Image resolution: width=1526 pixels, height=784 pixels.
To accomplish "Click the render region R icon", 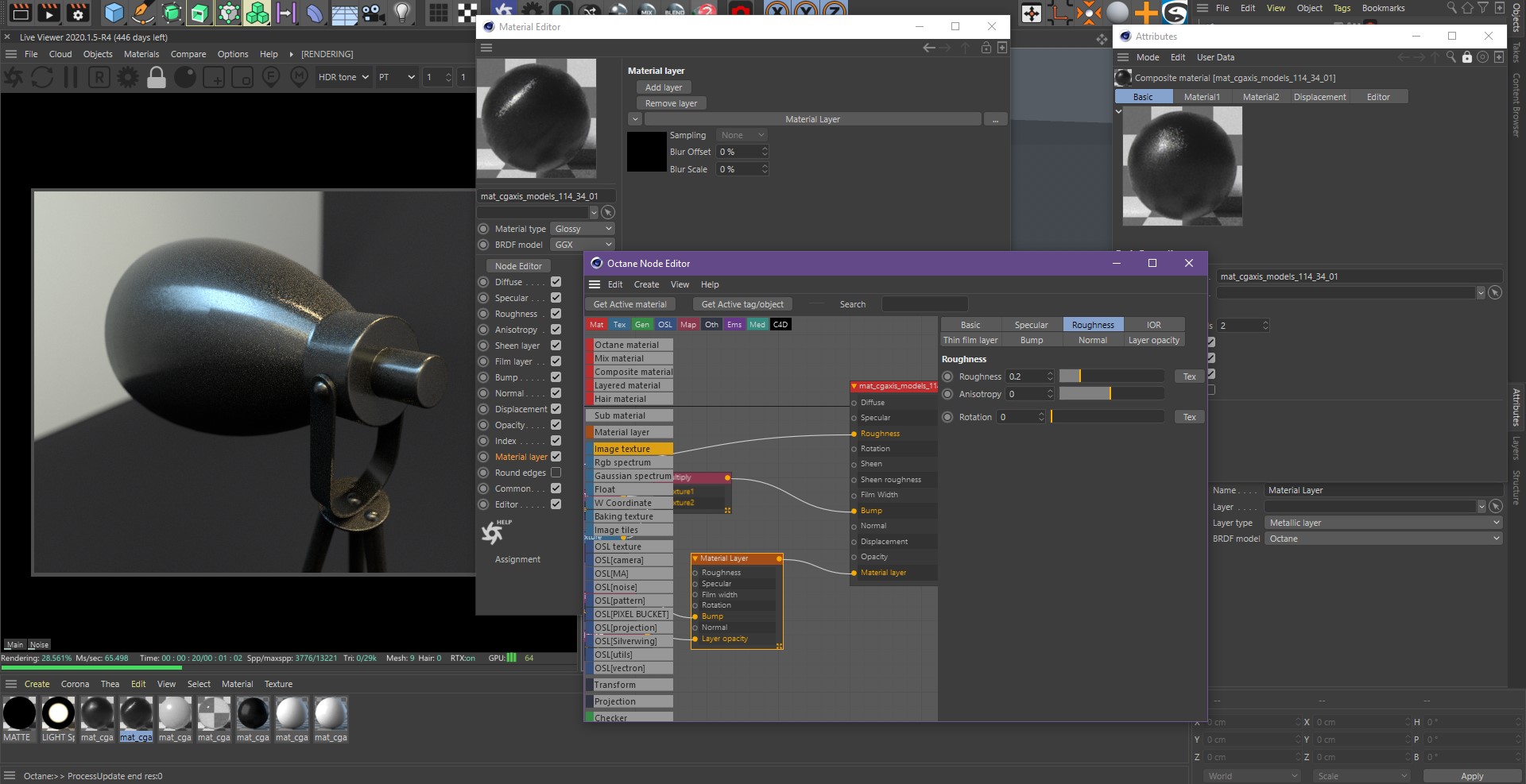I will (99, 77).
